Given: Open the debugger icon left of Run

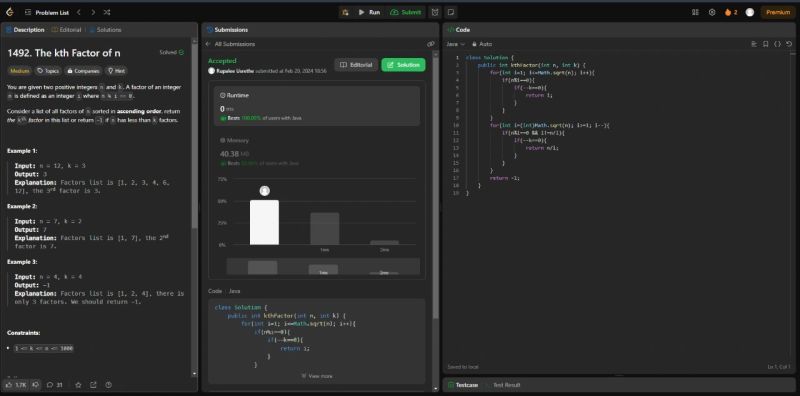Looking at the screenshot, I should [345, 12].
